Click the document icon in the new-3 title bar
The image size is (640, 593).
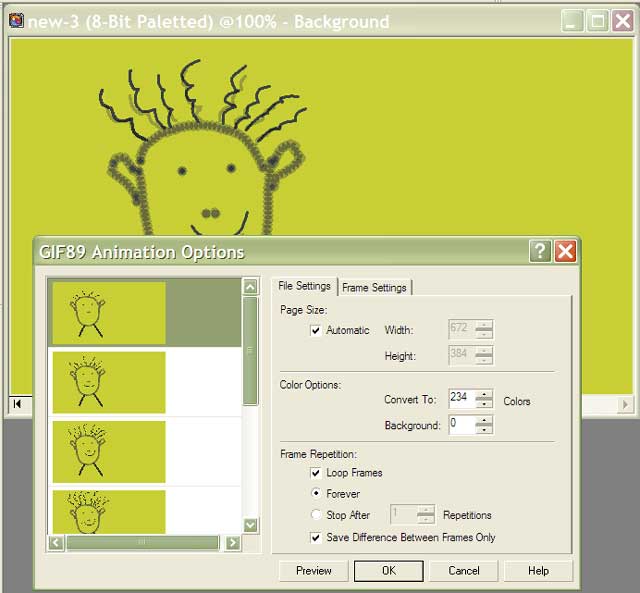pos(16,21)
